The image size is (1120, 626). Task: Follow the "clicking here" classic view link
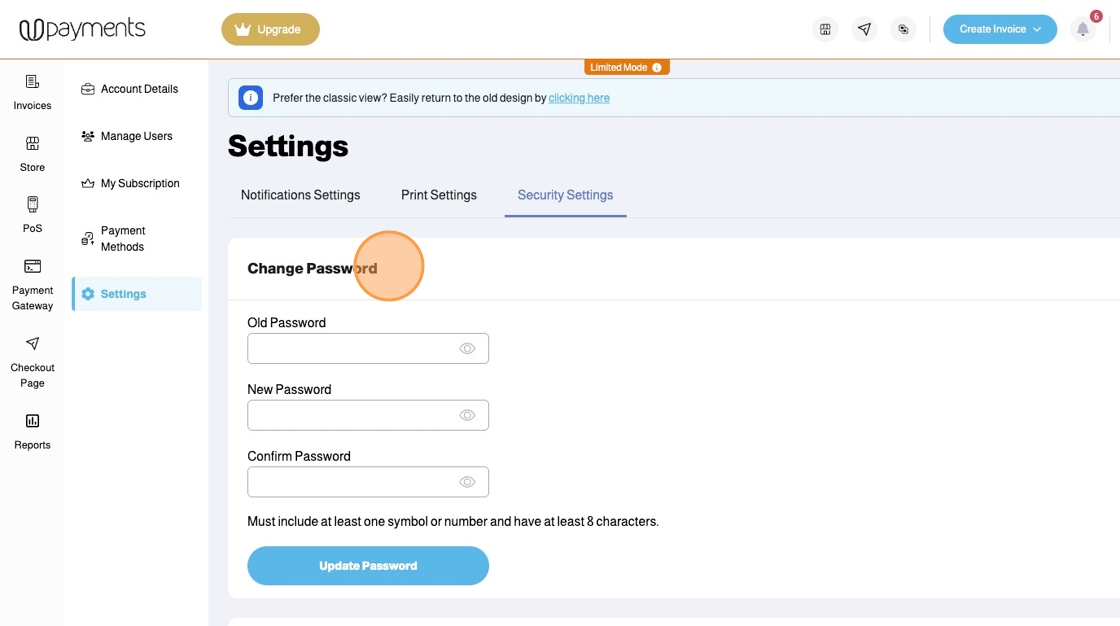click(x=579, y=98)
